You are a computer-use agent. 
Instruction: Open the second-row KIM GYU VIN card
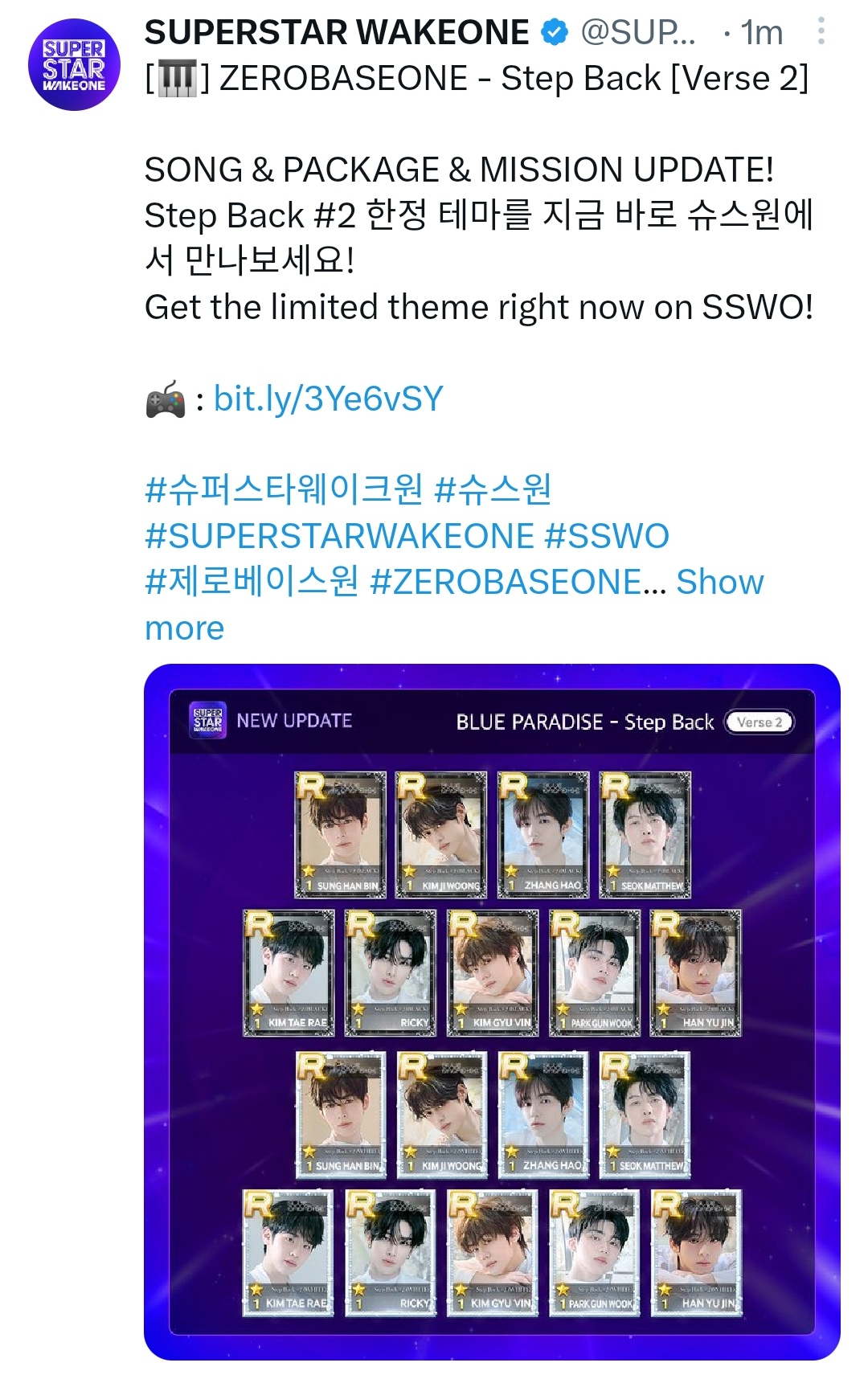[493, 972]
